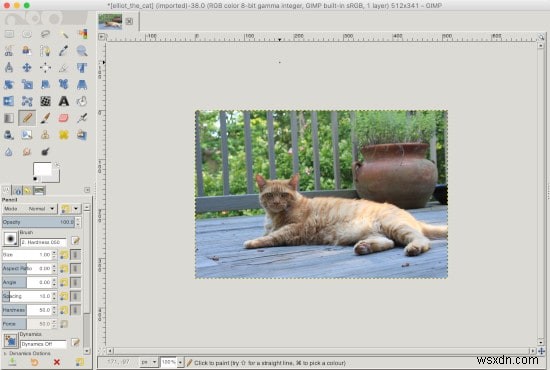Close the elliot_the_cat image tab
Screen dimensions: 550x370
(129, 21)
